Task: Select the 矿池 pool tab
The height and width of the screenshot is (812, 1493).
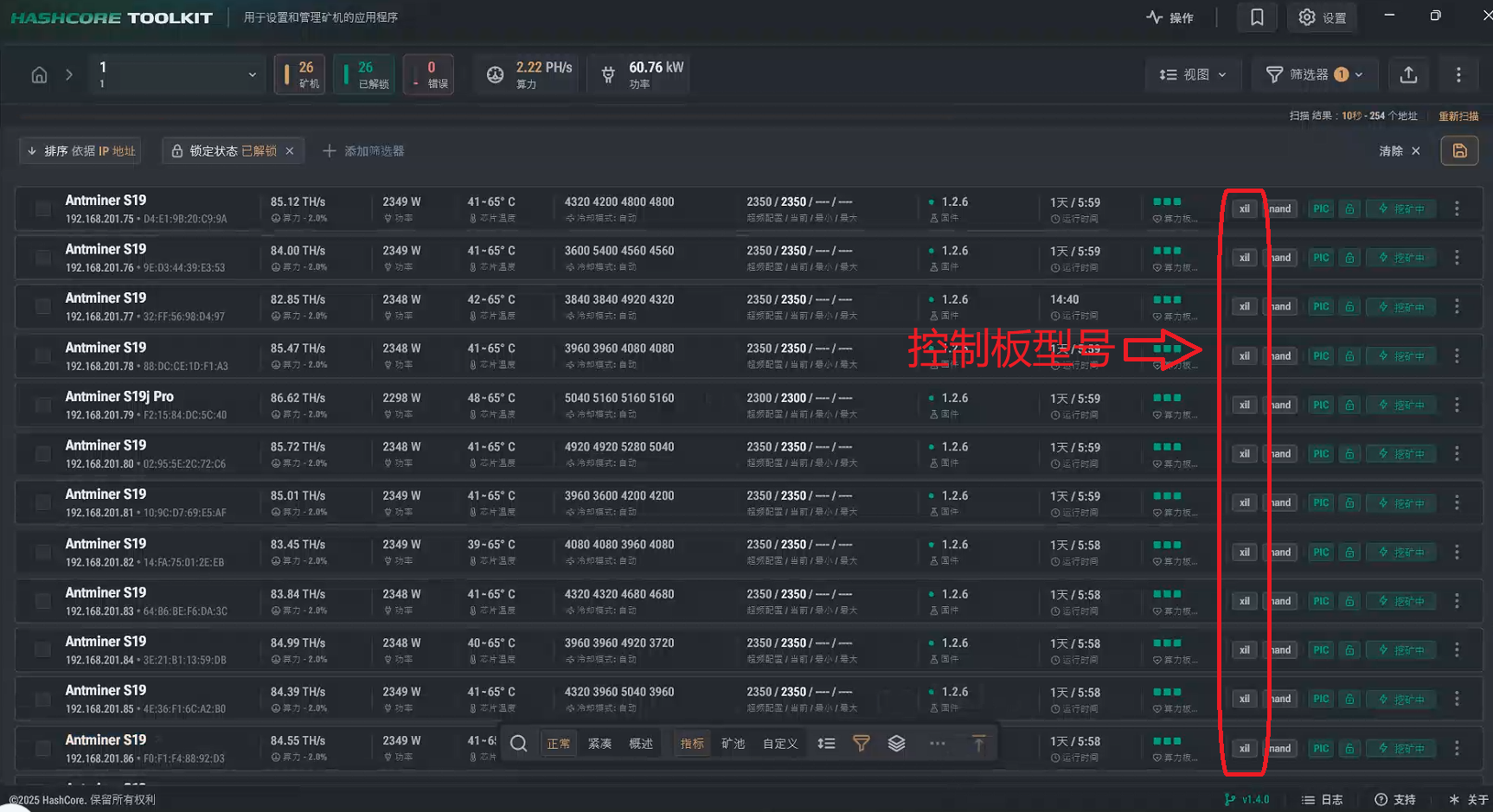Action: 734,744
